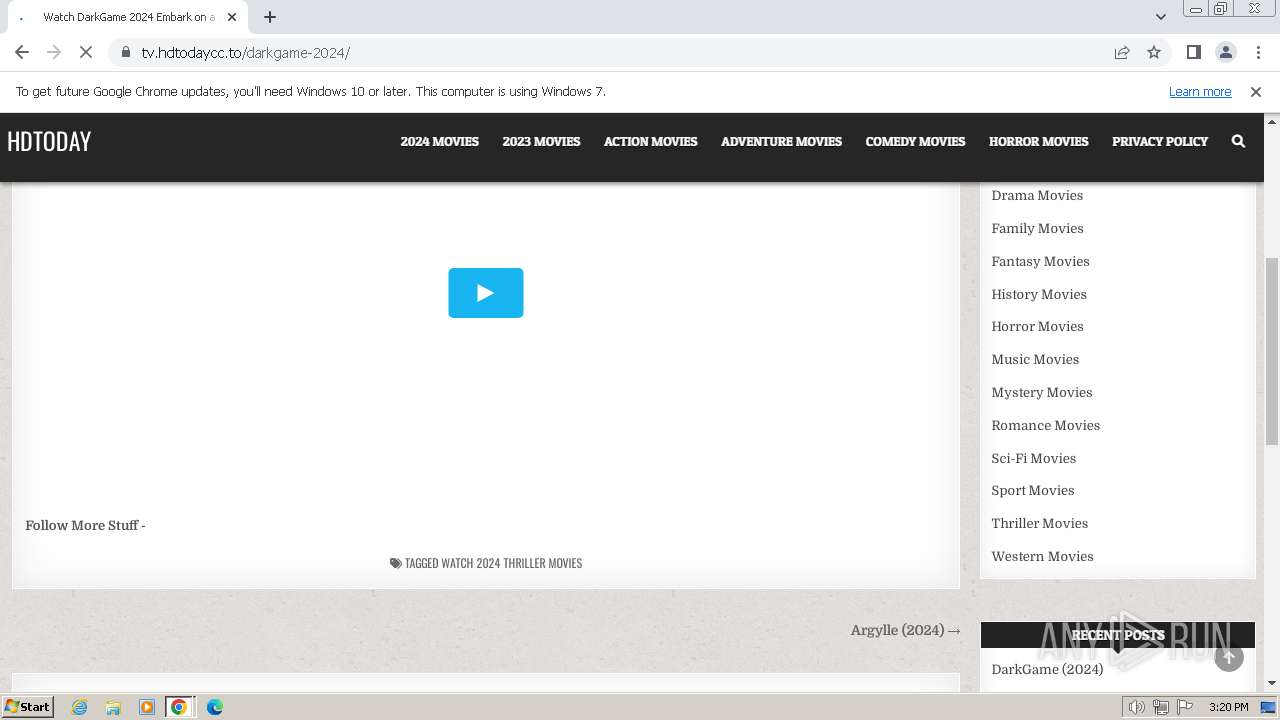Screen dimensions: 1280x720
Task: Open the volume speaker tray icon
Action: coord(1137,707)
